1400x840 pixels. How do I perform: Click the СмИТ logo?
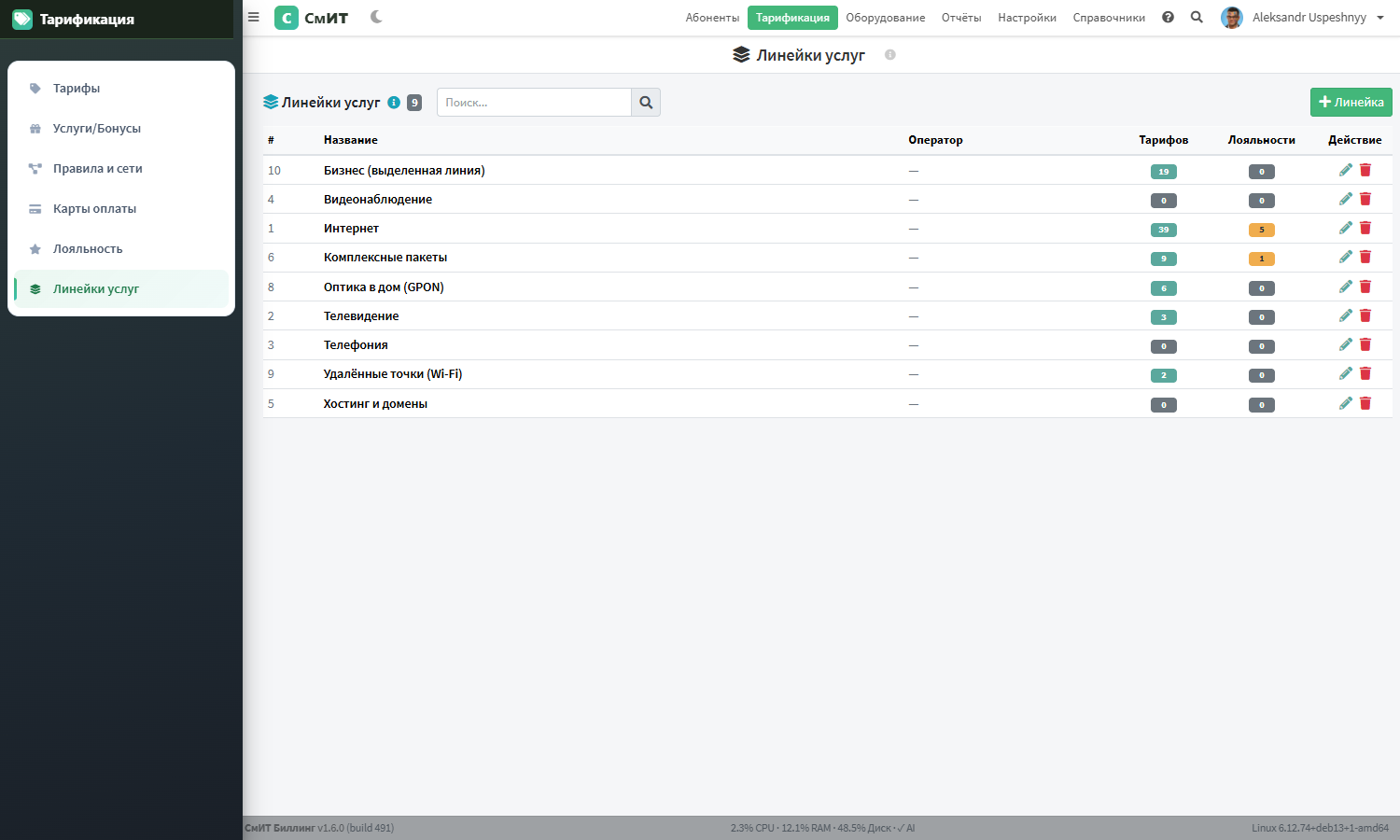click(x=312, y=17)
